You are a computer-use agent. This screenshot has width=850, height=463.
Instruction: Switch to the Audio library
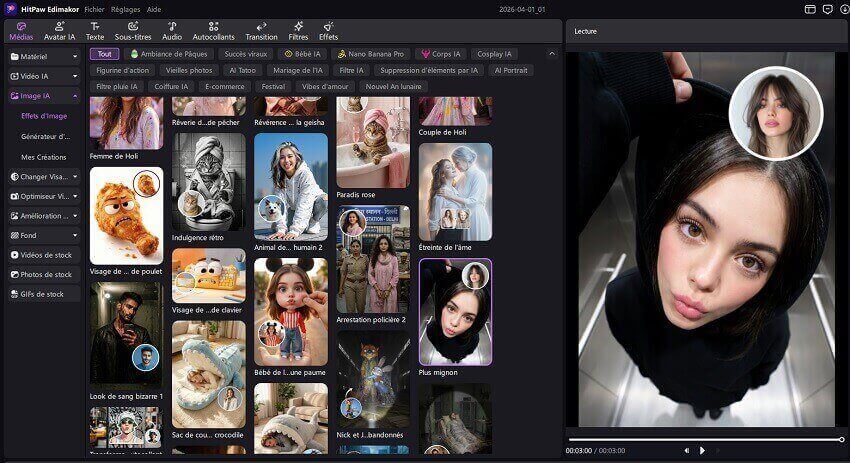[x=172, y=30]
